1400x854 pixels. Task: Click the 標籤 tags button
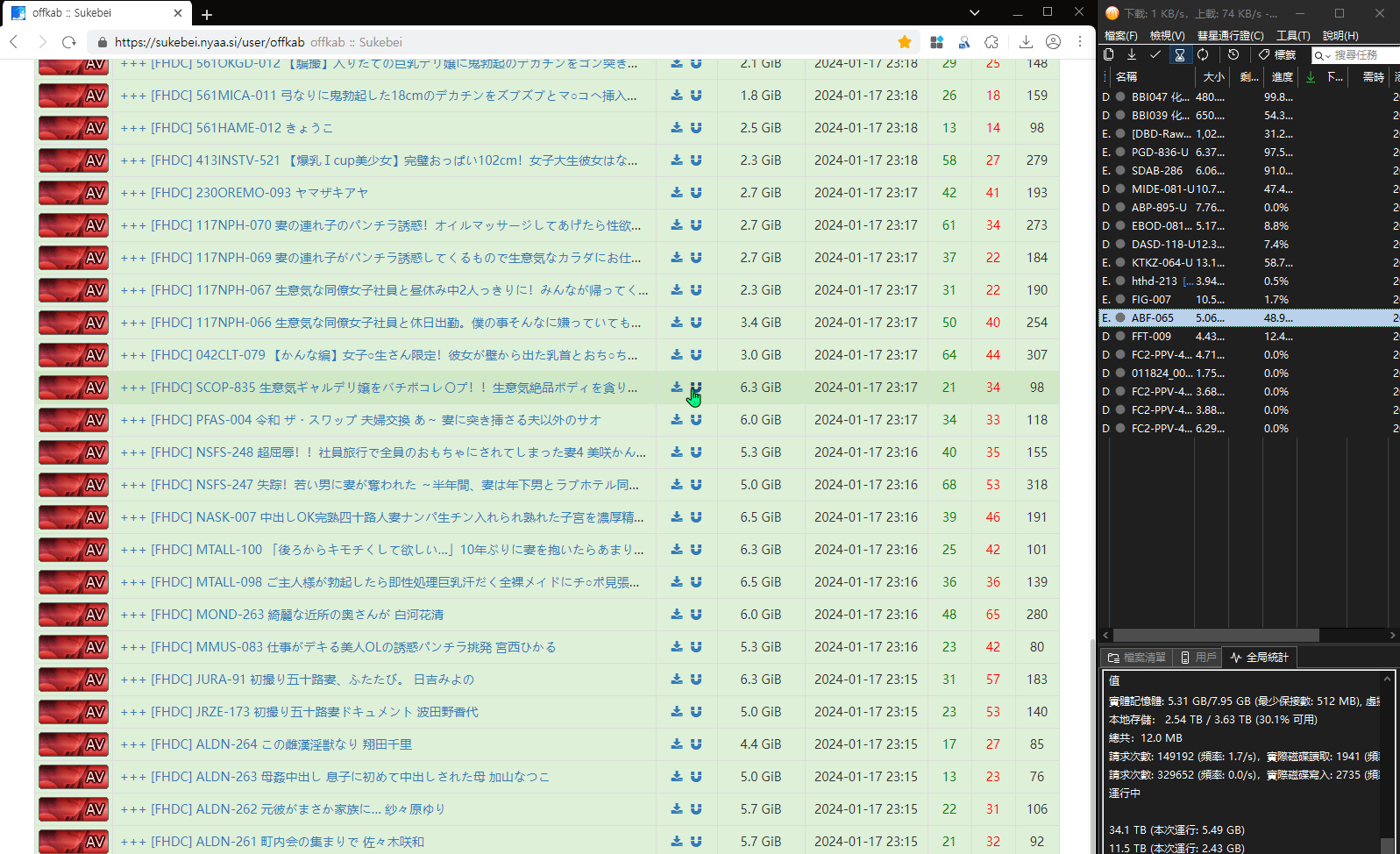click(x=1277, y=54)
